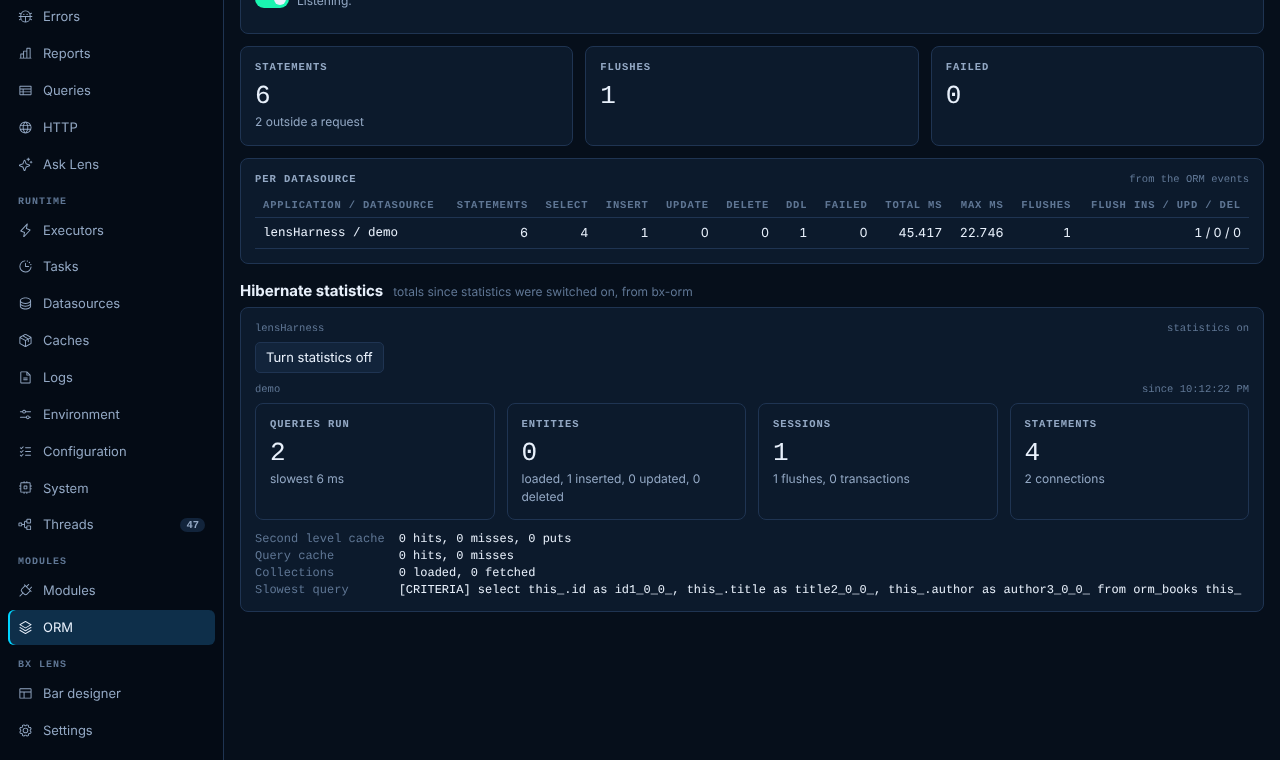Click the Collections loaded value
The image size is (1280, 760).
pos(467,573)
